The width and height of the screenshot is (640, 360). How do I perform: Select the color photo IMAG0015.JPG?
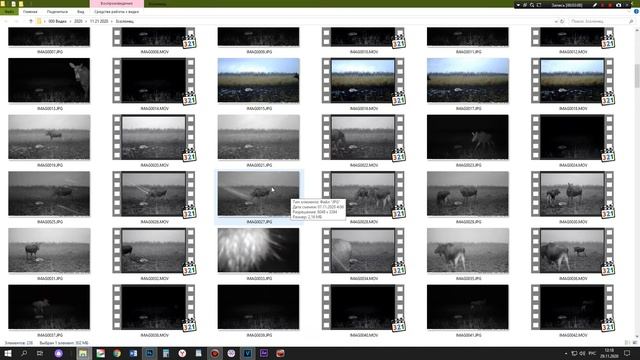click(x=258, y=80)
